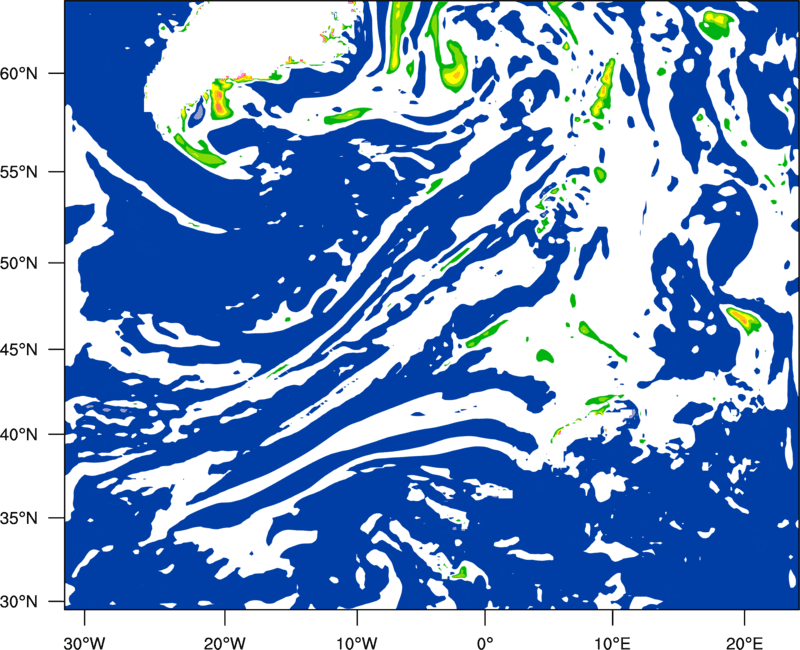Click the 50°N latitude label
Image resolution: width=800 pixels, height=650 pixels.
pyautogui.click(x=19, y=263)
